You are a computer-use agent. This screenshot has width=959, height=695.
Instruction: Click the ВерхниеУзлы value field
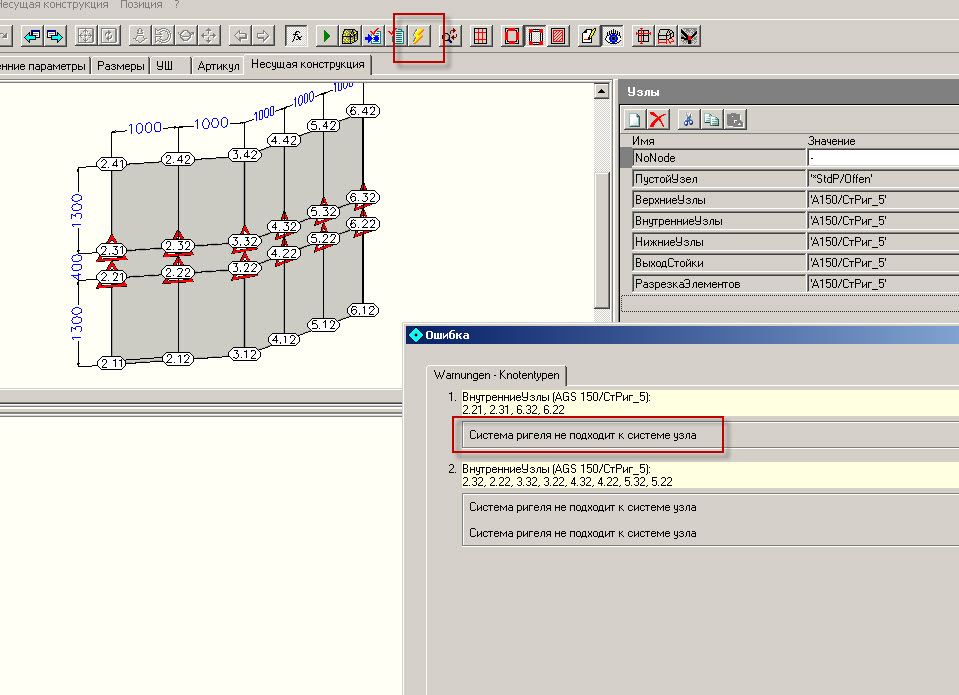click(x=883, y=200)
